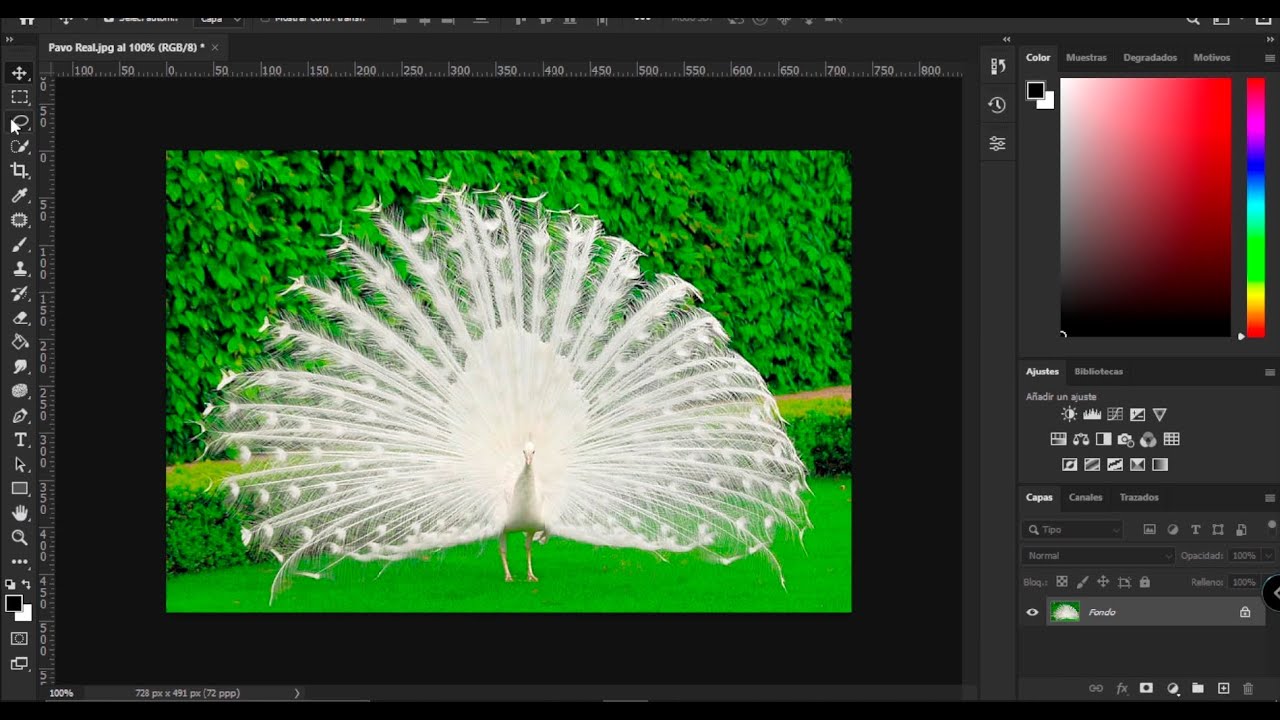Select the Lasso tool
Image resolution: width=1280 pixels, height=720 pixels.
click(x=19, y=122)
